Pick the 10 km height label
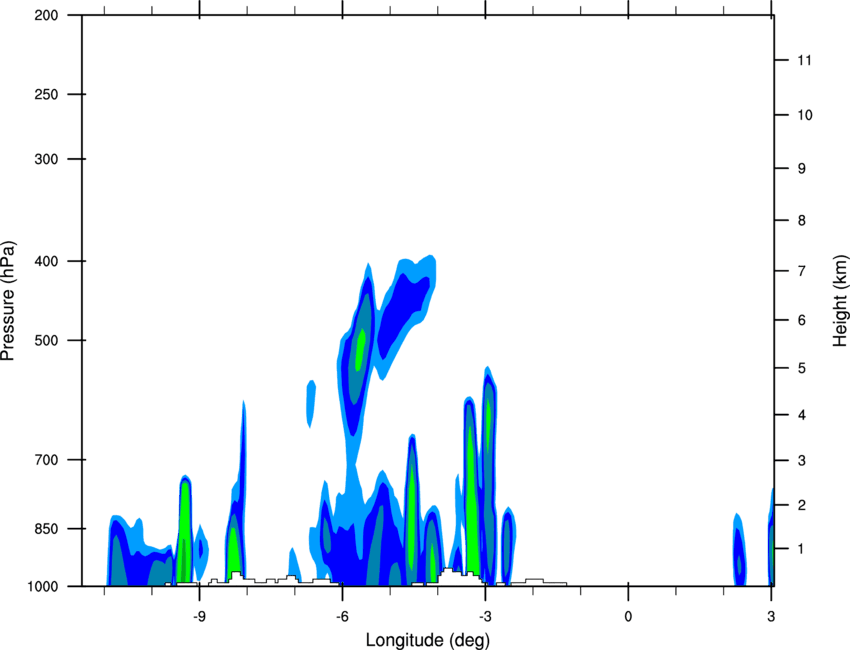This screenshot has height=650, width=850. point(805,115)
